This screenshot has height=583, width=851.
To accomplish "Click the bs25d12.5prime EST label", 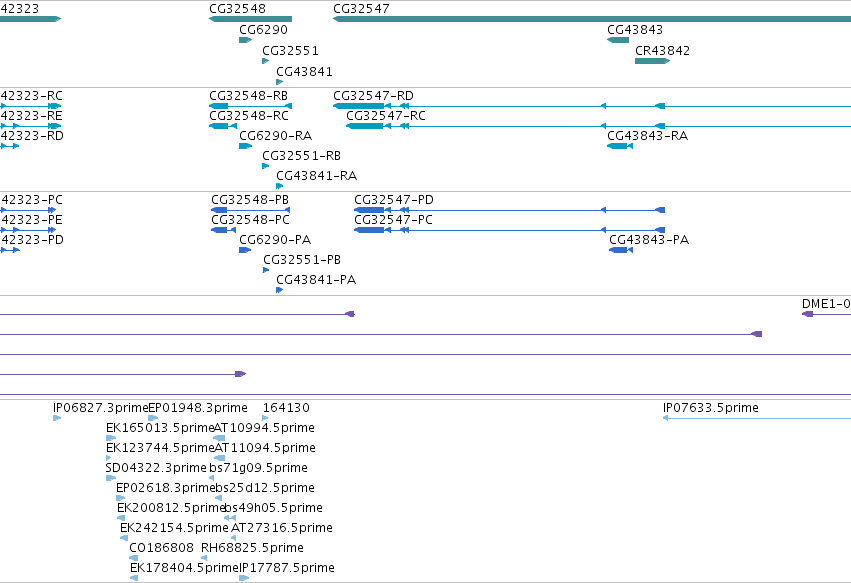I will [x=265, y=489].
